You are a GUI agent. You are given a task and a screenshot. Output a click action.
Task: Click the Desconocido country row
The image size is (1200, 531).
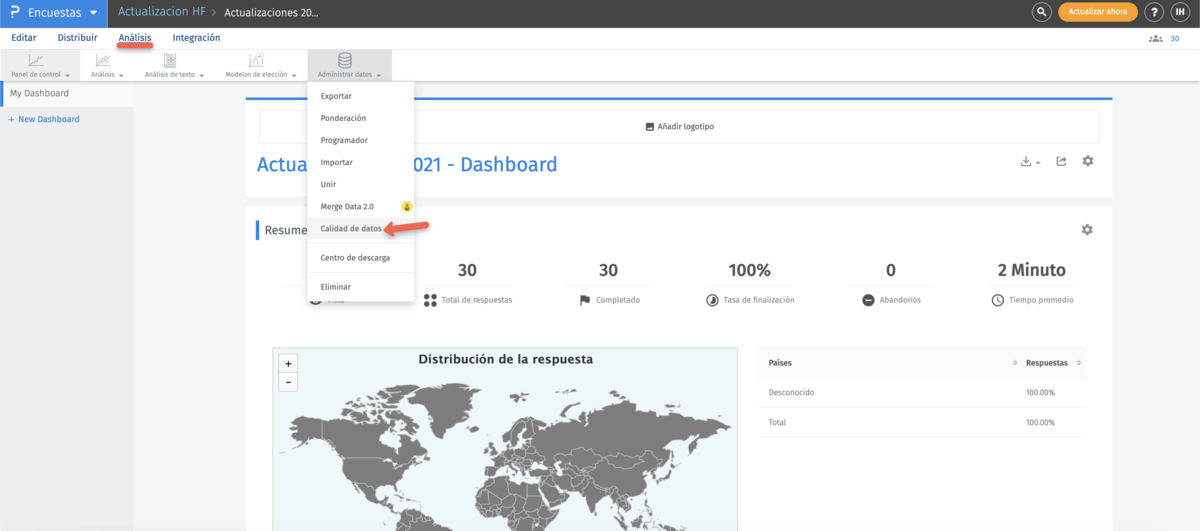pyautogui.click(x=921, y=392)
